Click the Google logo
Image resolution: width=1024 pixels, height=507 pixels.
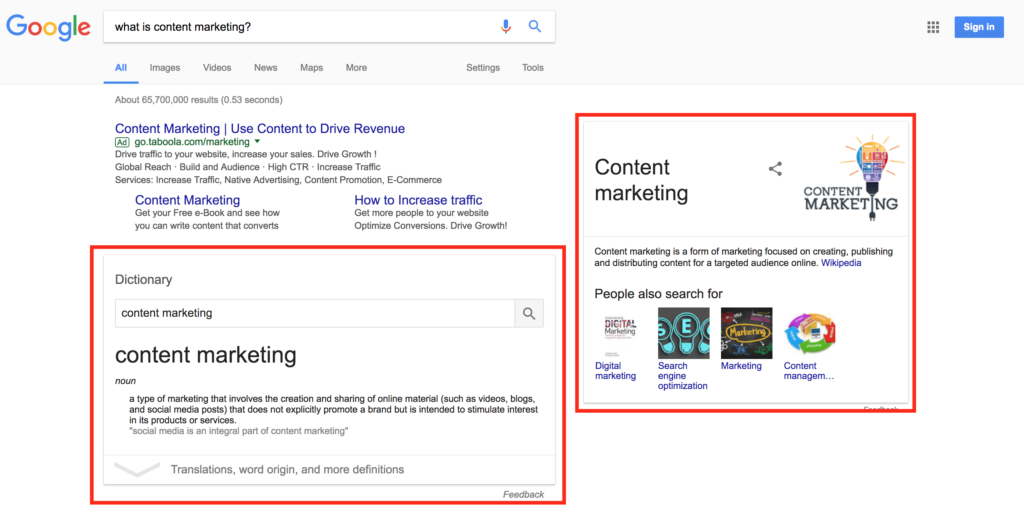[x=48, y=27]
